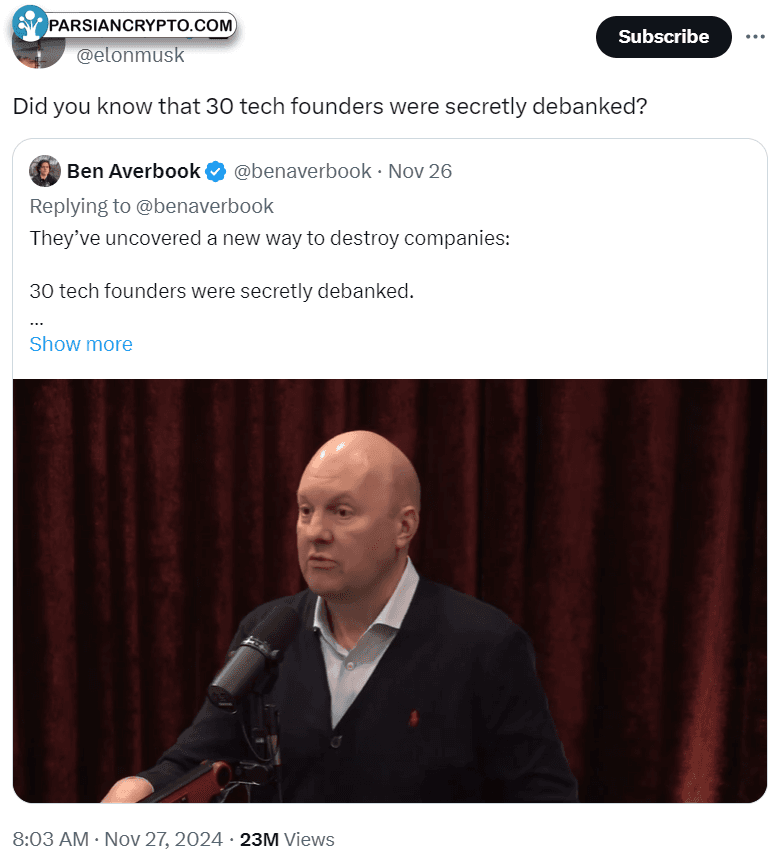Click the @elonmusk handle

(130, 55)
